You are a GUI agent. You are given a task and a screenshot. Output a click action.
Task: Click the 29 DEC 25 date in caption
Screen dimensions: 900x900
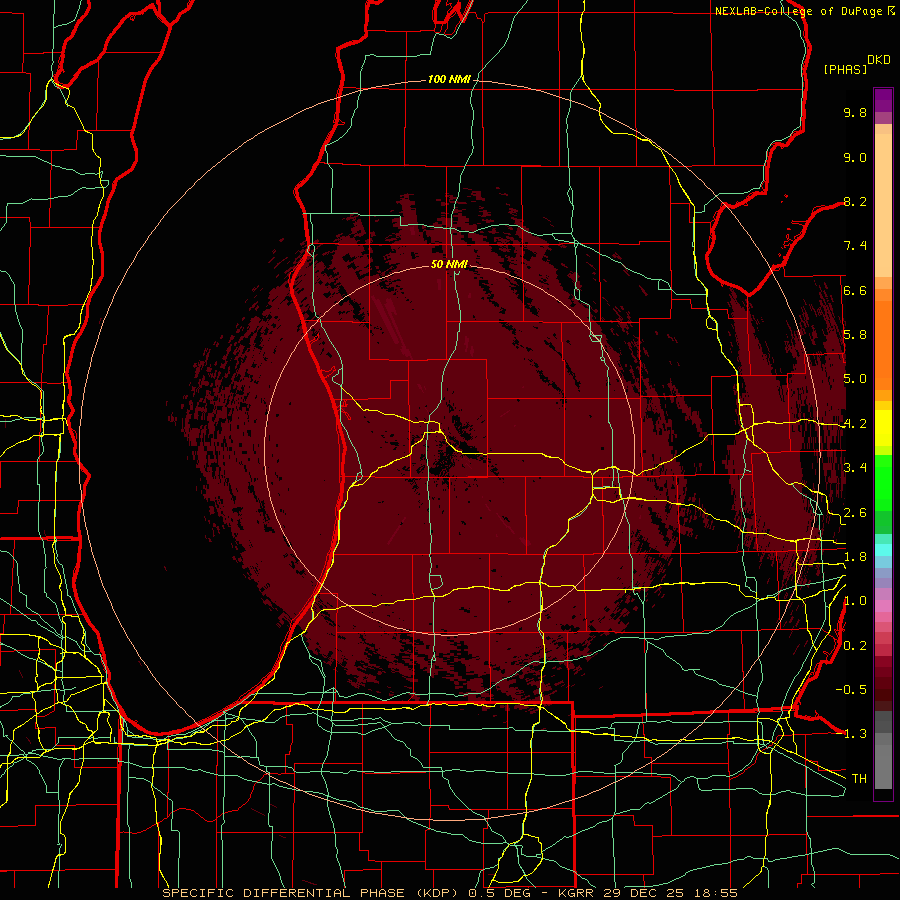coord(643,893)
